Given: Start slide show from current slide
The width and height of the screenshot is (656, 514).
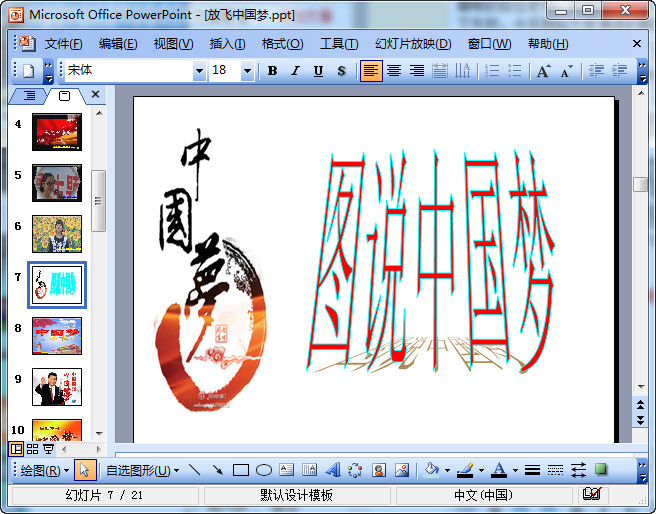Looking at the screenshot, I should point(49,449).
